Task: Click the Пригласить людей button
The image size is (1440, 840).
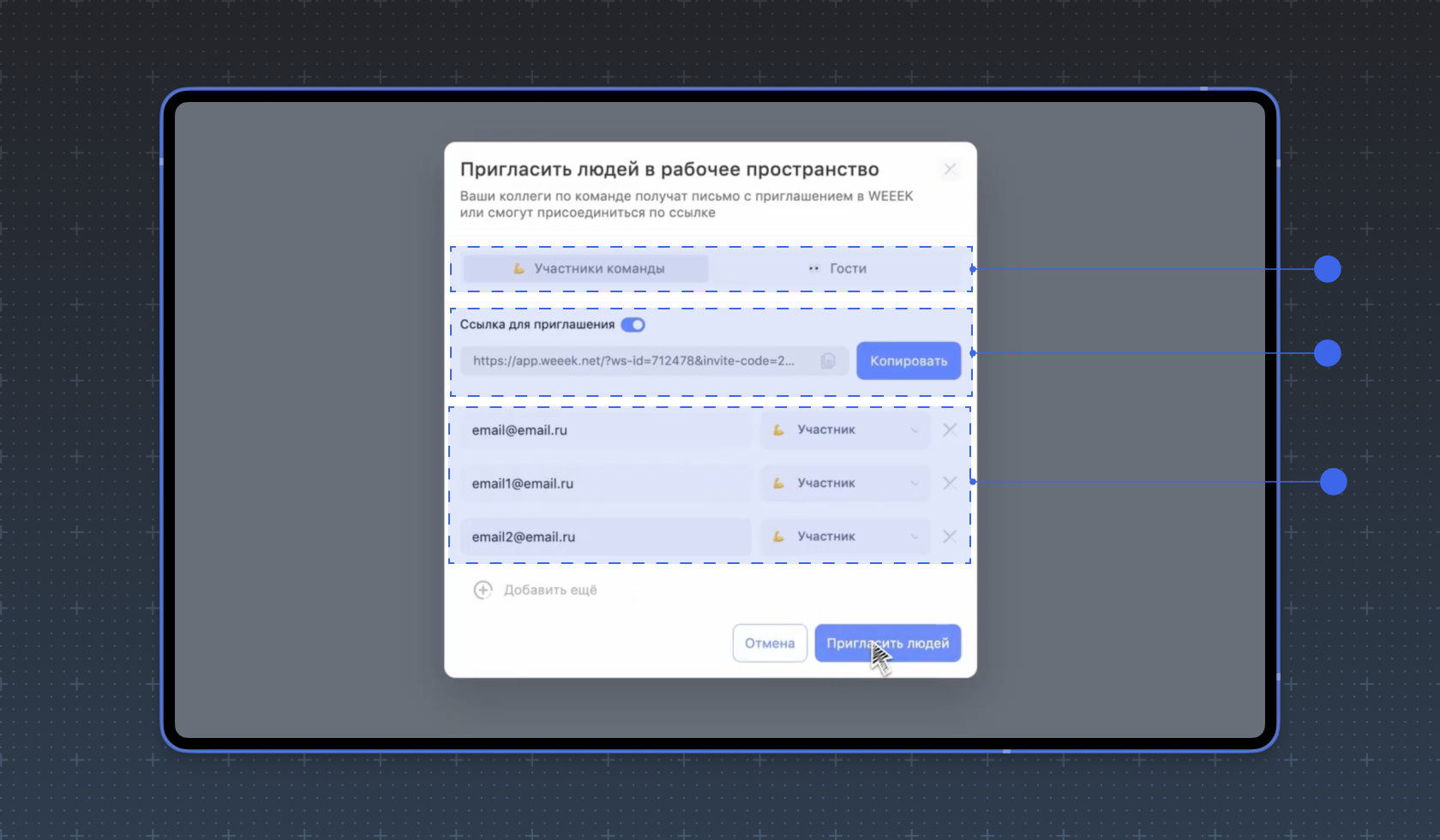Action: [887, 643]
